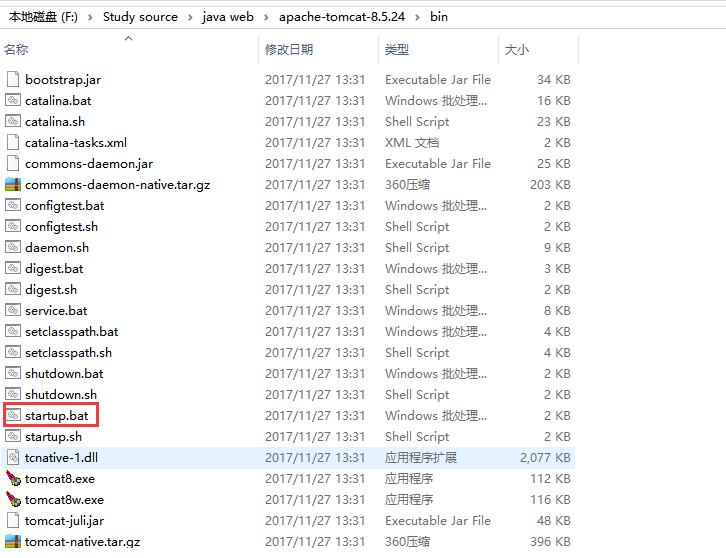Select the digest.bat file name
Screen dimensions: 726x558
point(54,269)
